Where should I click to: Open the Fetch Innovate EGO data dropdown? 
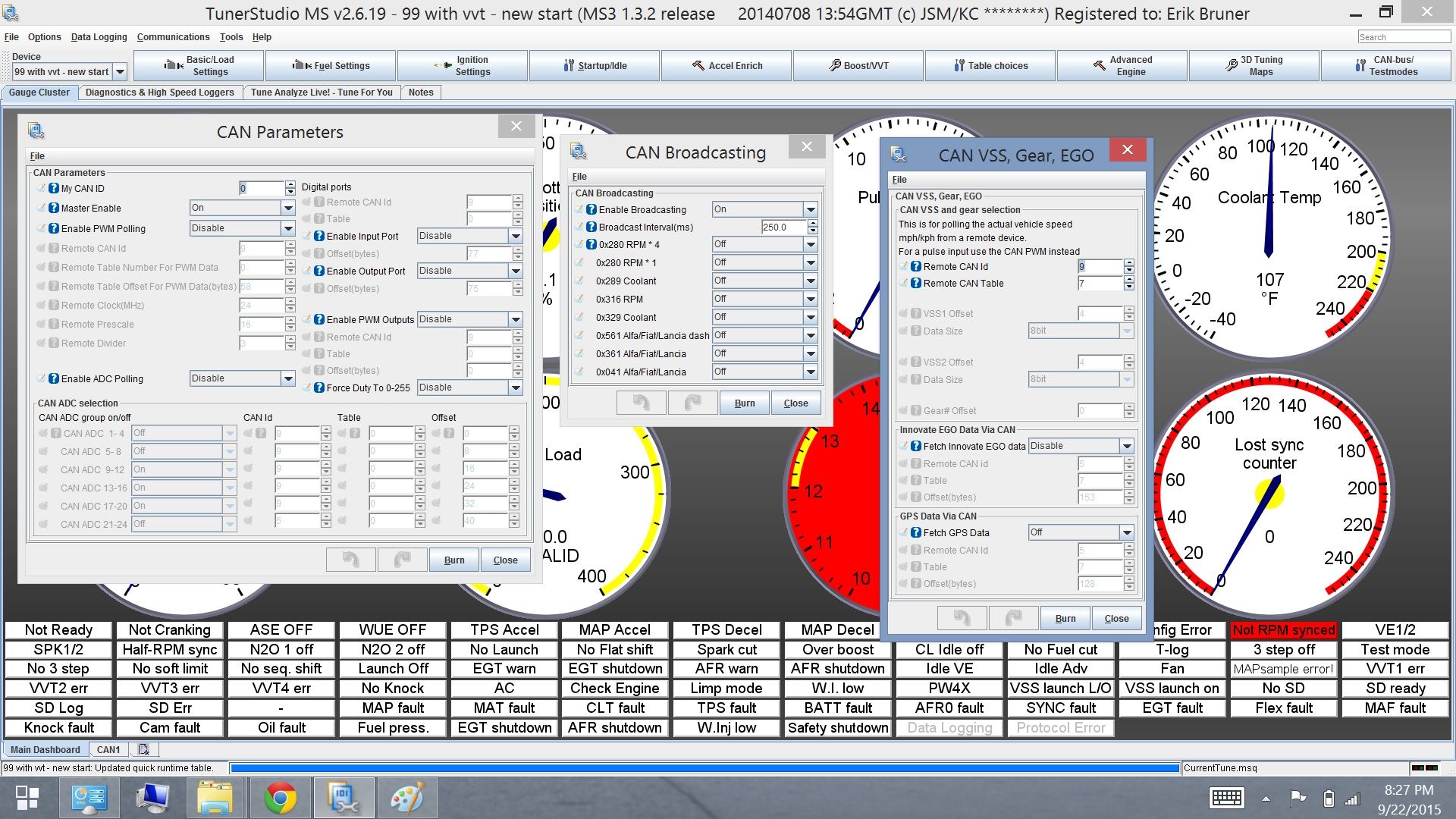(1126, 446)
